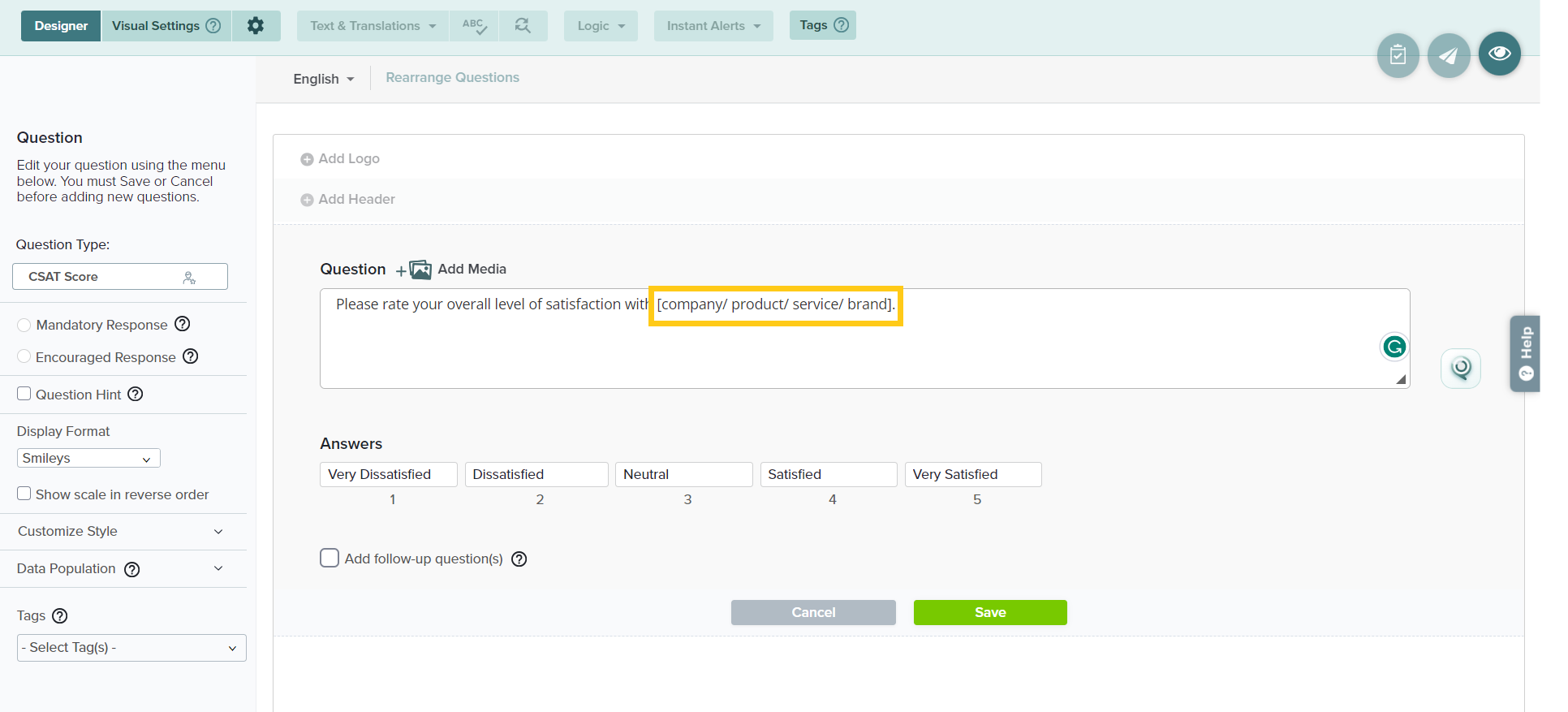This screenshot has width=1568, height=712.
Task: Click the paper plane send icon
Action: (x=1448, y=55)
